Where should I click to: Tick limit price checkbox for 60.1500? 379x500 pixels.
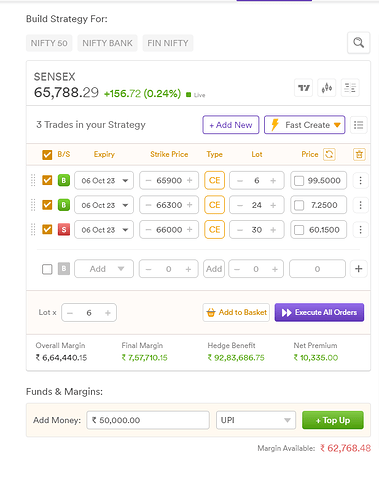(299, 230)
